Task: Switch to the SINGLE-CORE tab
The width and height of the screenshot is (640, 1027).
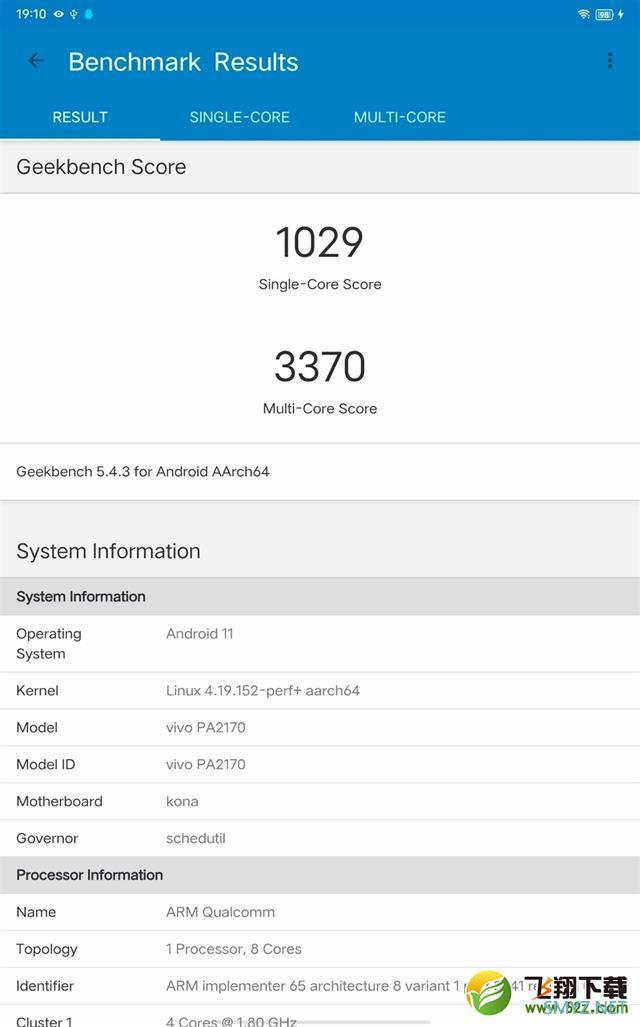Action: (240, 117)
